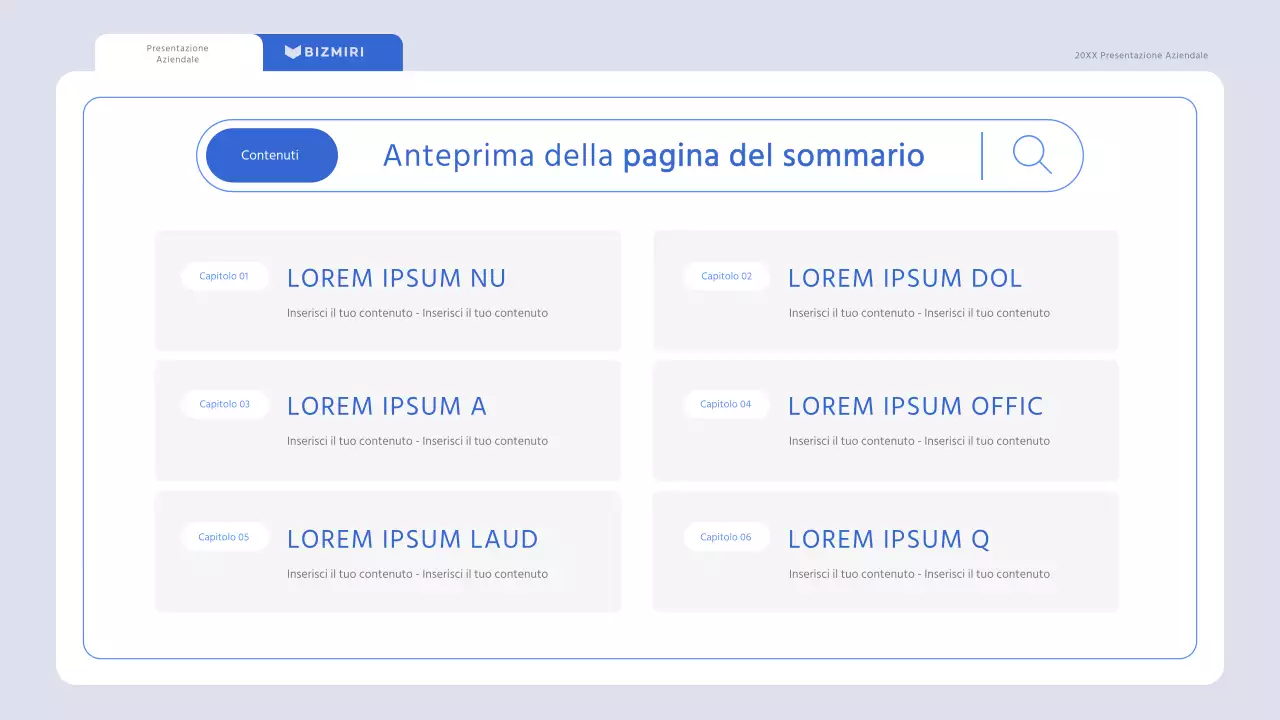
Task: Expand the LOREM IPSUM A section
Action: pos(386,406)
